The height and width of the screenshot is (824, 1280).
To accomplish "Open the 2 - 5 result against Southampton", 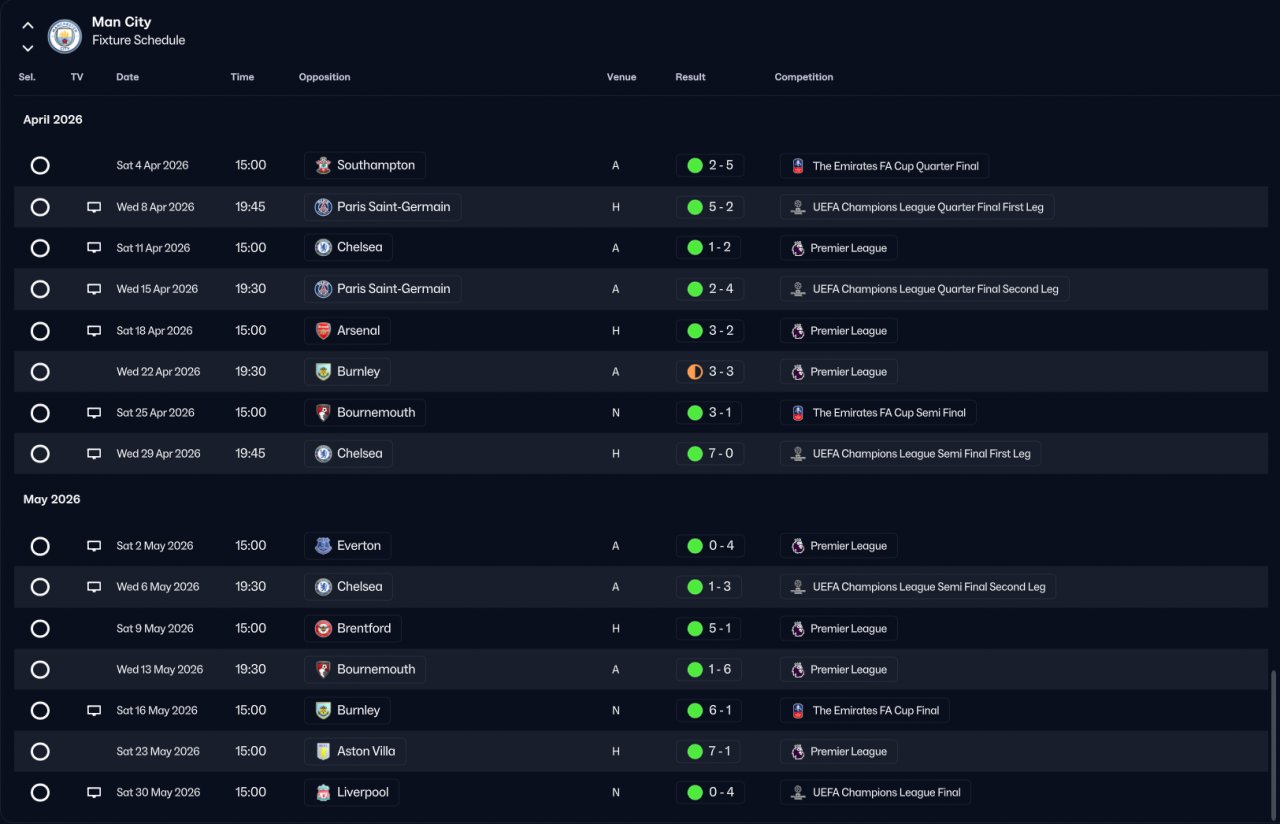I will [x=710, y=166].
